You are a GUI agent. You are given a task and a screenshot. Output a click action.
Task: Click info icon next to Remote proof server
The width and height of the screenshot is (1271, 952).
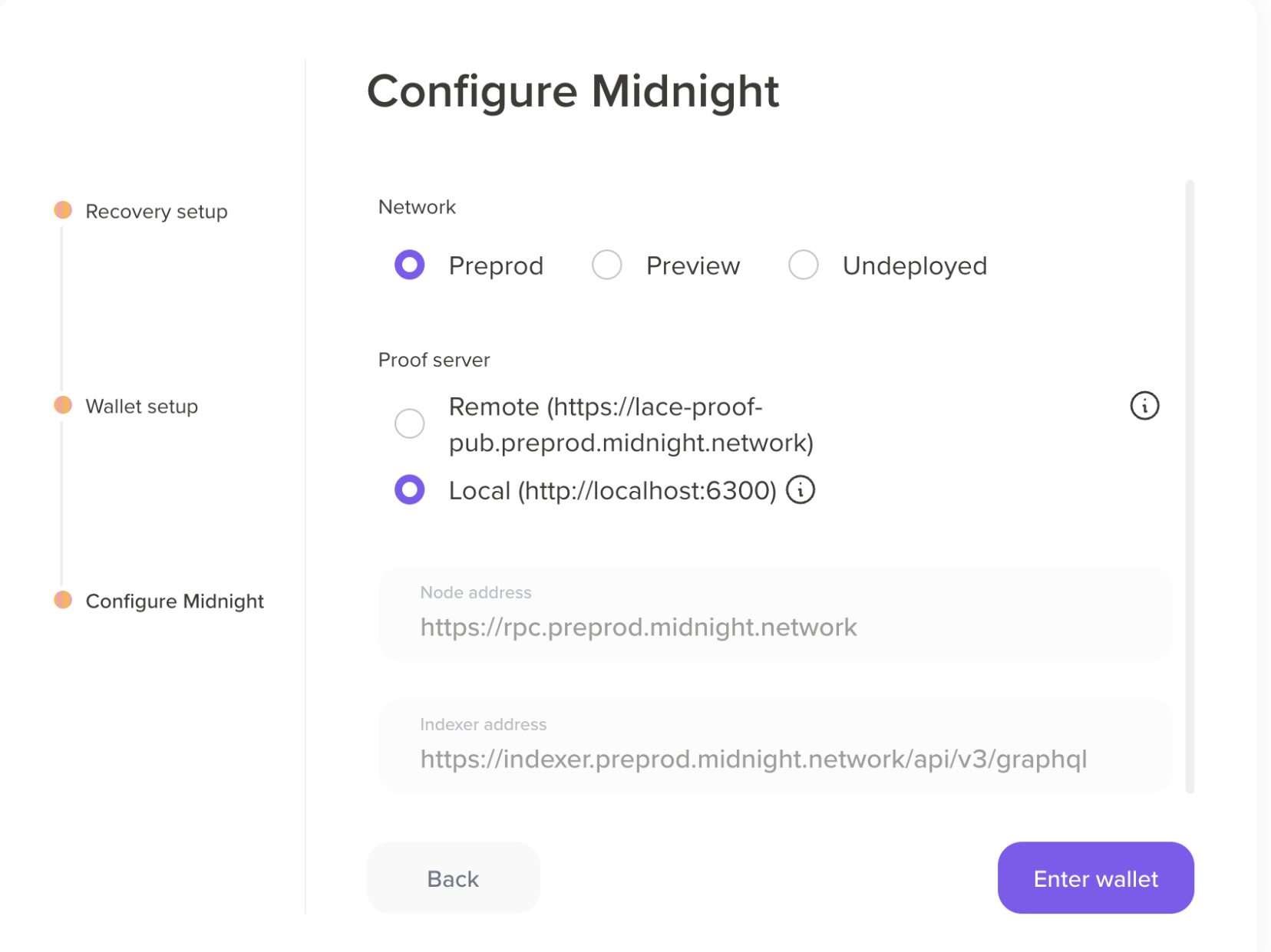tap(1144, 406)
